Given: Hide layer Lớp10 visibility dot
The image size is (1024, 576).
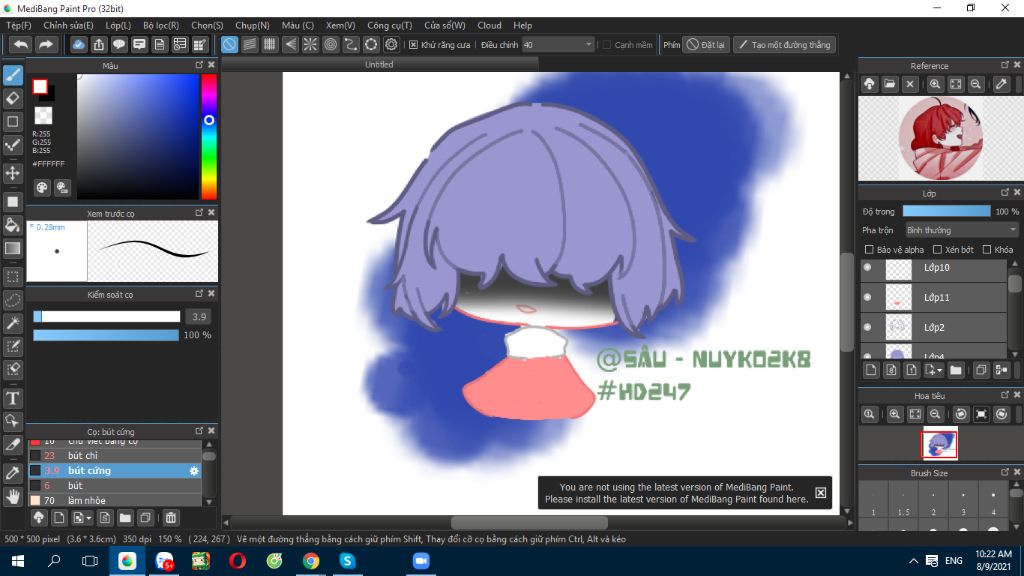Looking at the screenshot, I should pos(867,268).
